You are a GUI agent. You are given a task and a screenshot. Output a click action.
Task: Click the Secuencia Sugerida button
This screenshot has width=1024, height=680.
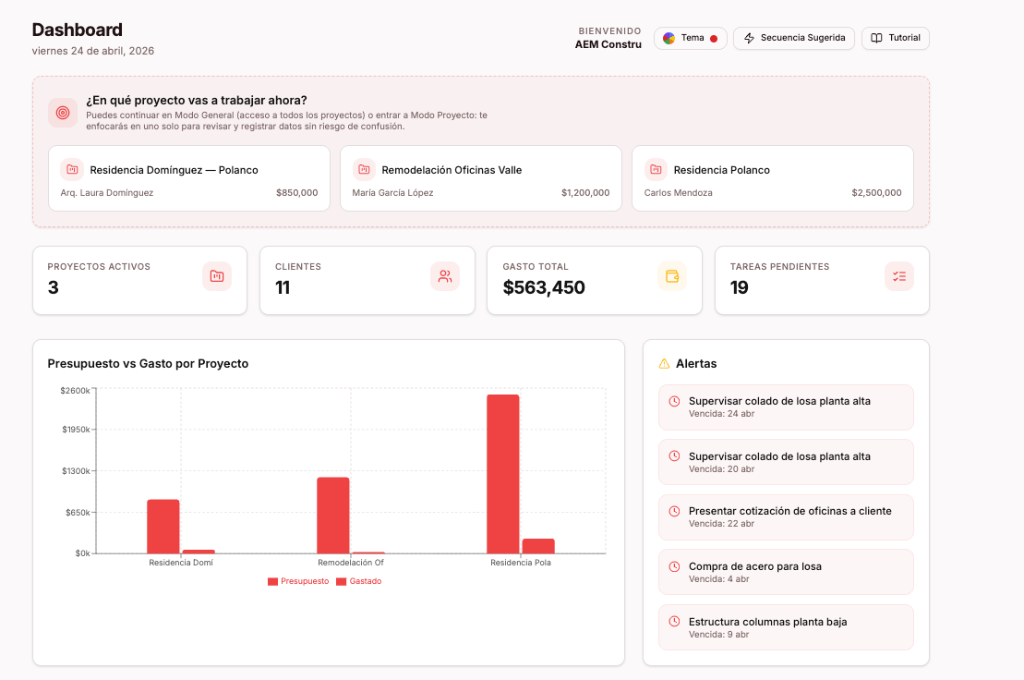pos(793,38)
